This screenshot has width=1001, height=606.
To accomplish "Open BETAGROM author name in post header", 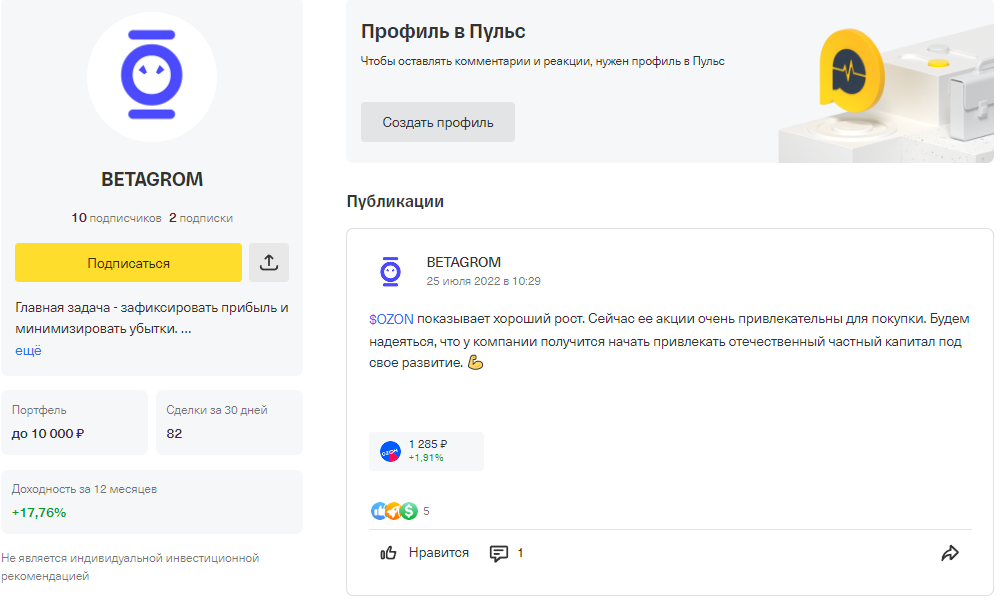I will 463,262.
